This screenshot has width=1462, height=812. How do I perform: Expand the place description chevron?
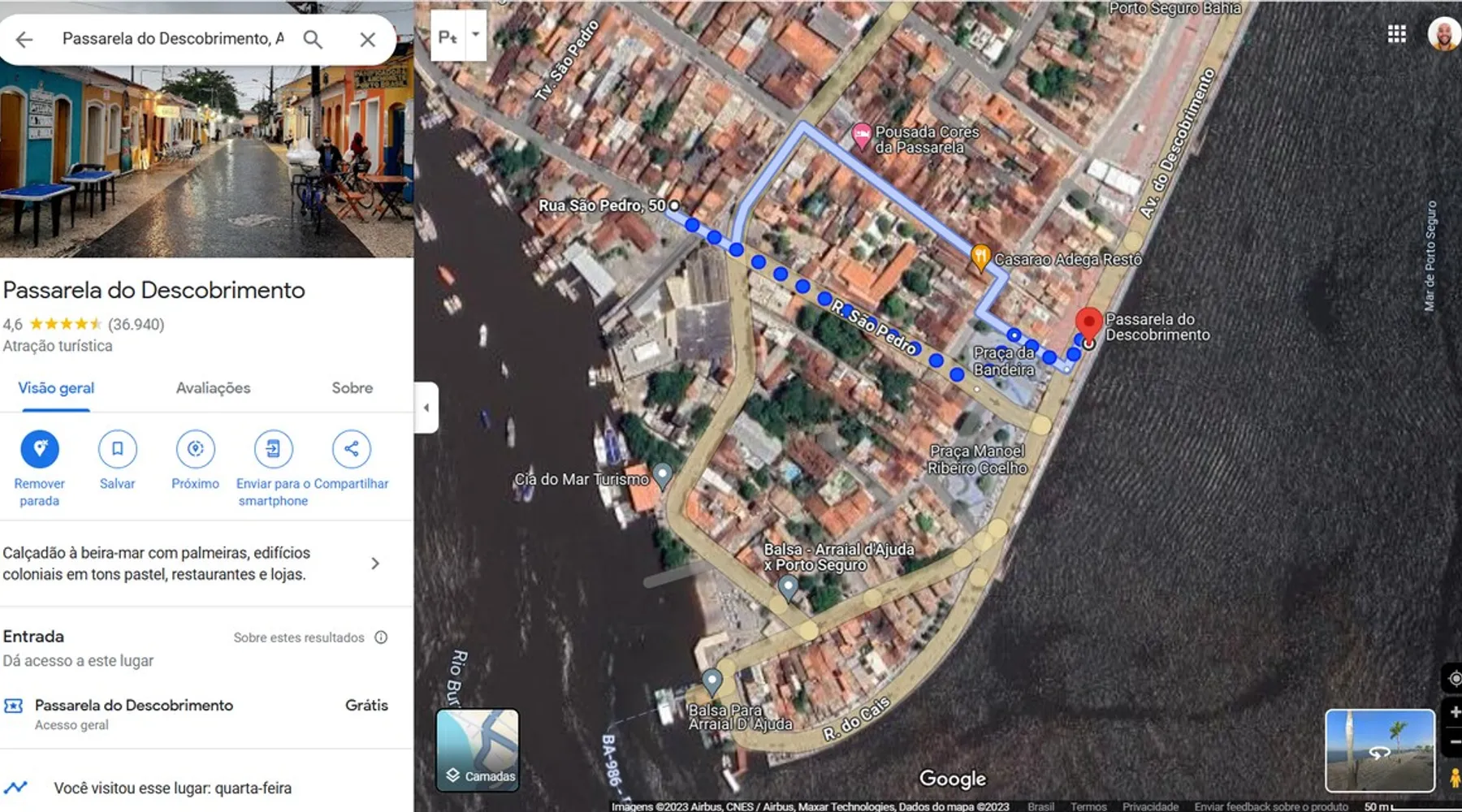pyautogui.click(x=374, y=564)
